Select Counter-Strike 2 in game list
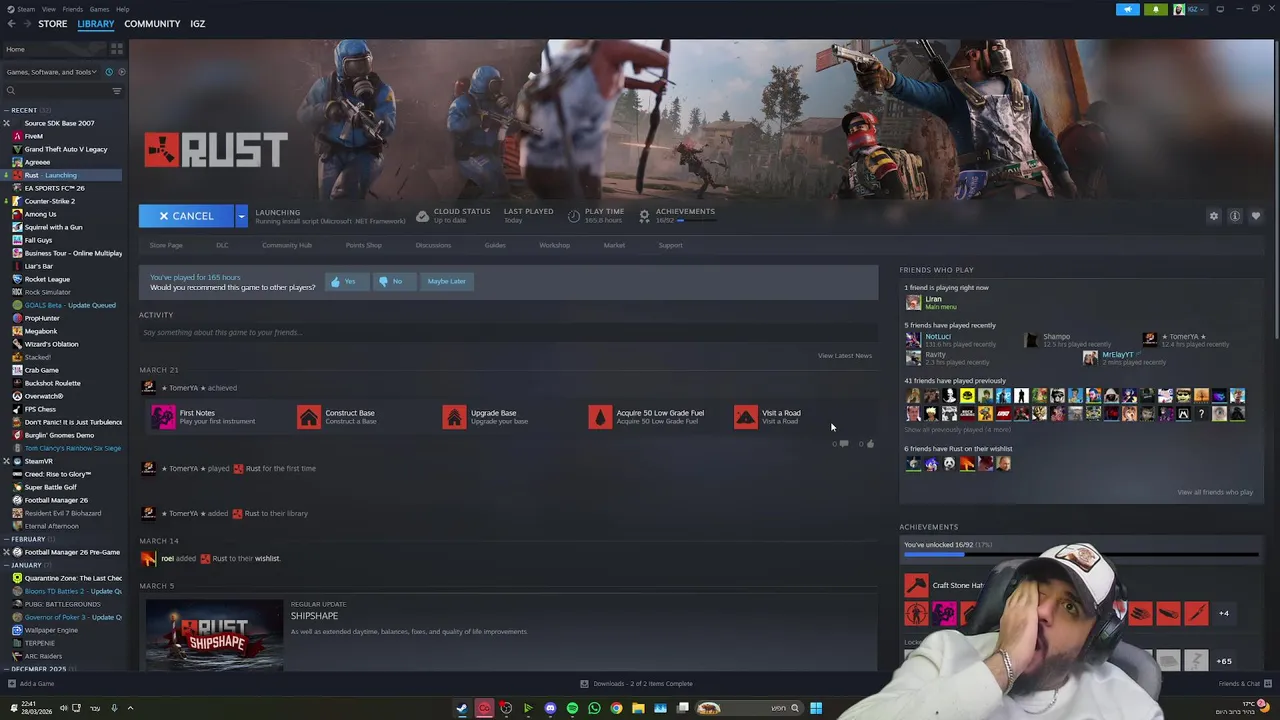This screenshot has height=720, width=1280. pos(49,201)
